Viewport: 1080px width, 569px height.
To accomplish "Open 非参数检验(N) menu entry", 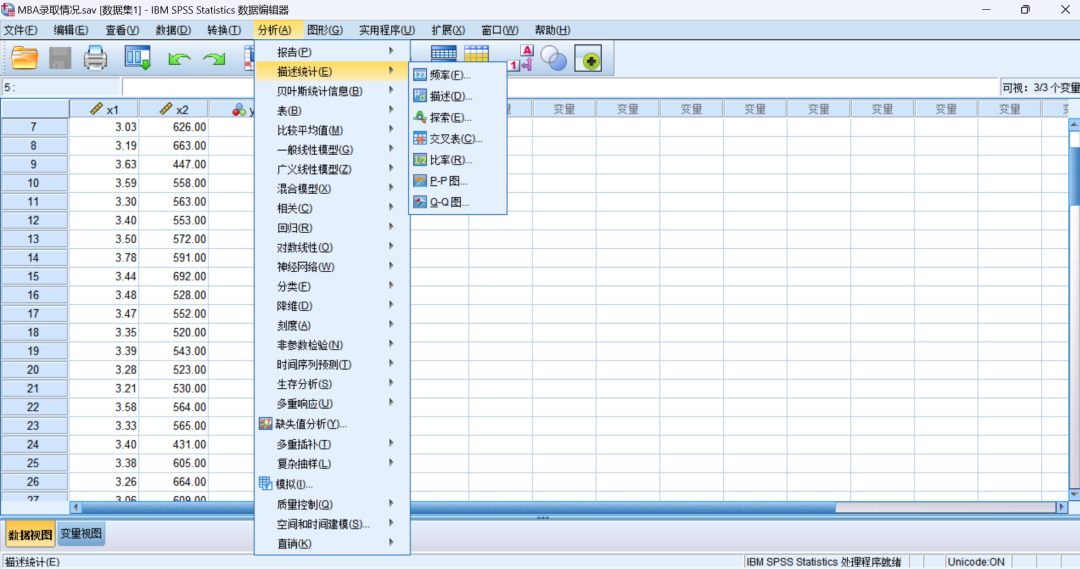I will pyautogui.click(x=332, y=345).
